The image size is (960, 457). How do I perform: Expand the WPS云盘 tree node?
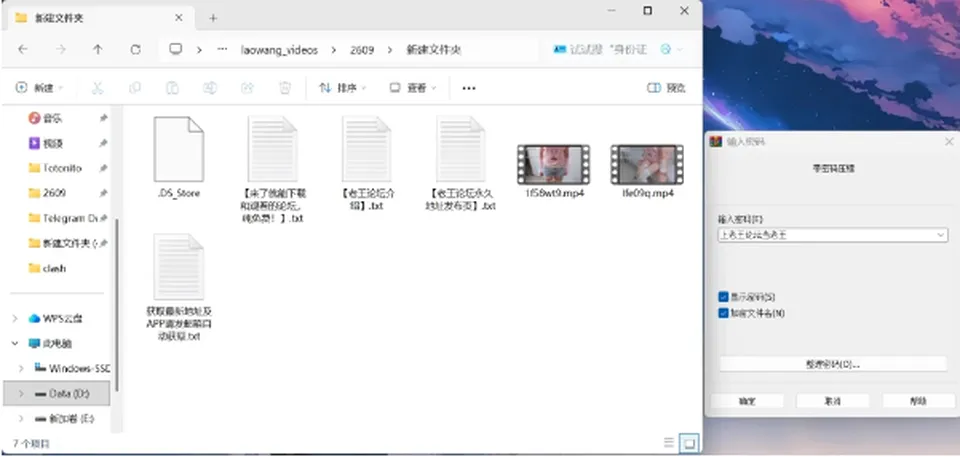tap(15, 319)
